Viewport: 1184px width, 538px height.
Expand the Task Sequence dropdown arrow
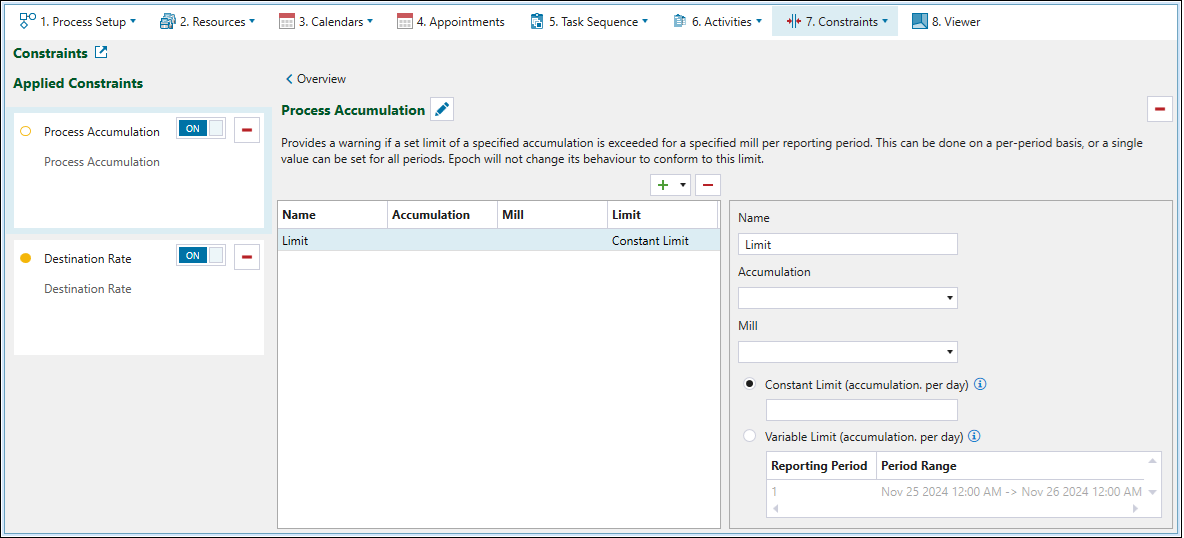coord(646,22)
